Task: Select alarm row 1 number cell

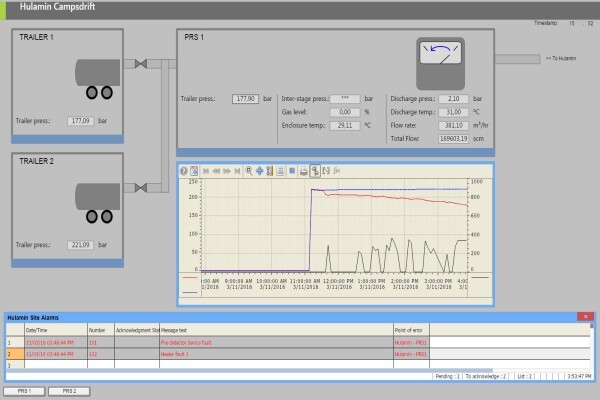Action: tap(15, 343)
